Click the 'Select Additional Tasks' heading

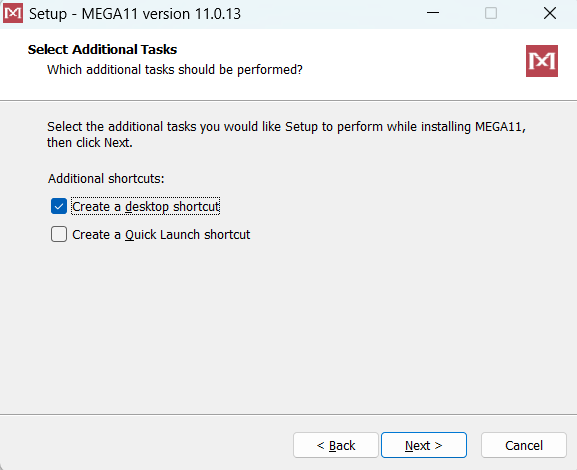click(x=102, y=49)
